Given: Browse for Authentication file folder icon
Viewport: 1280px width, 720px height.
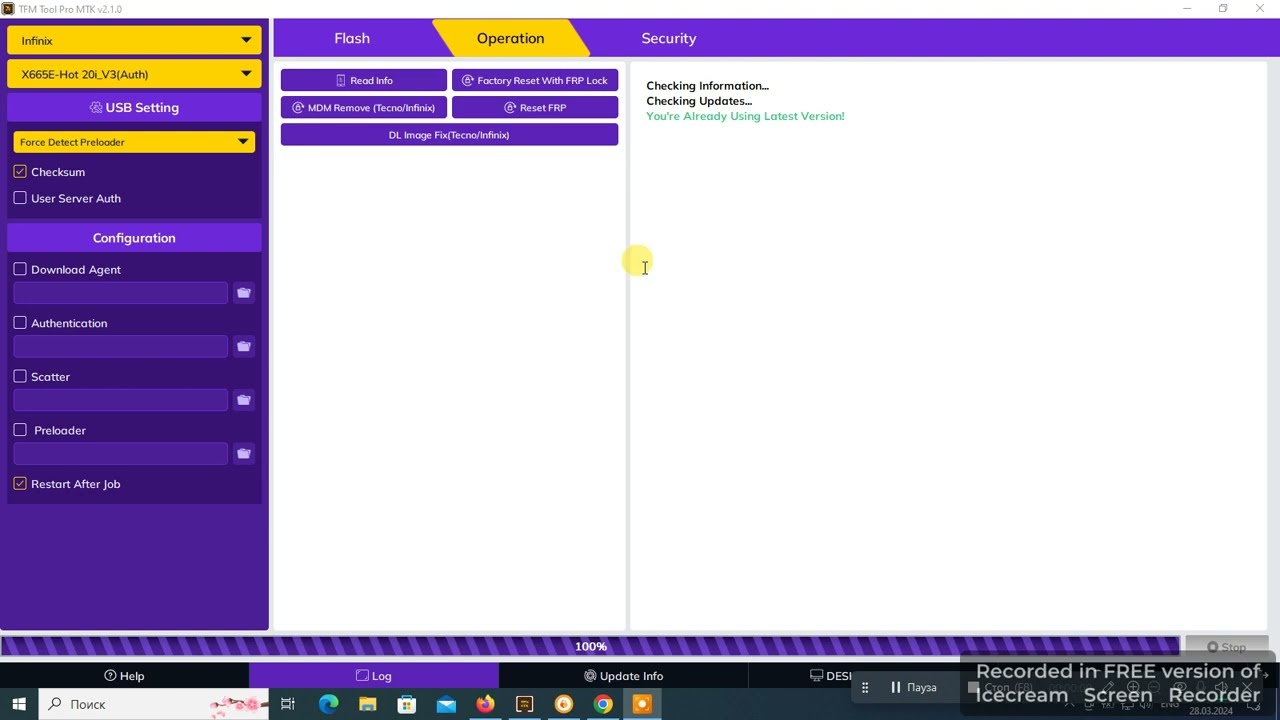Looking at the screenshot, I should click(243, 347).
